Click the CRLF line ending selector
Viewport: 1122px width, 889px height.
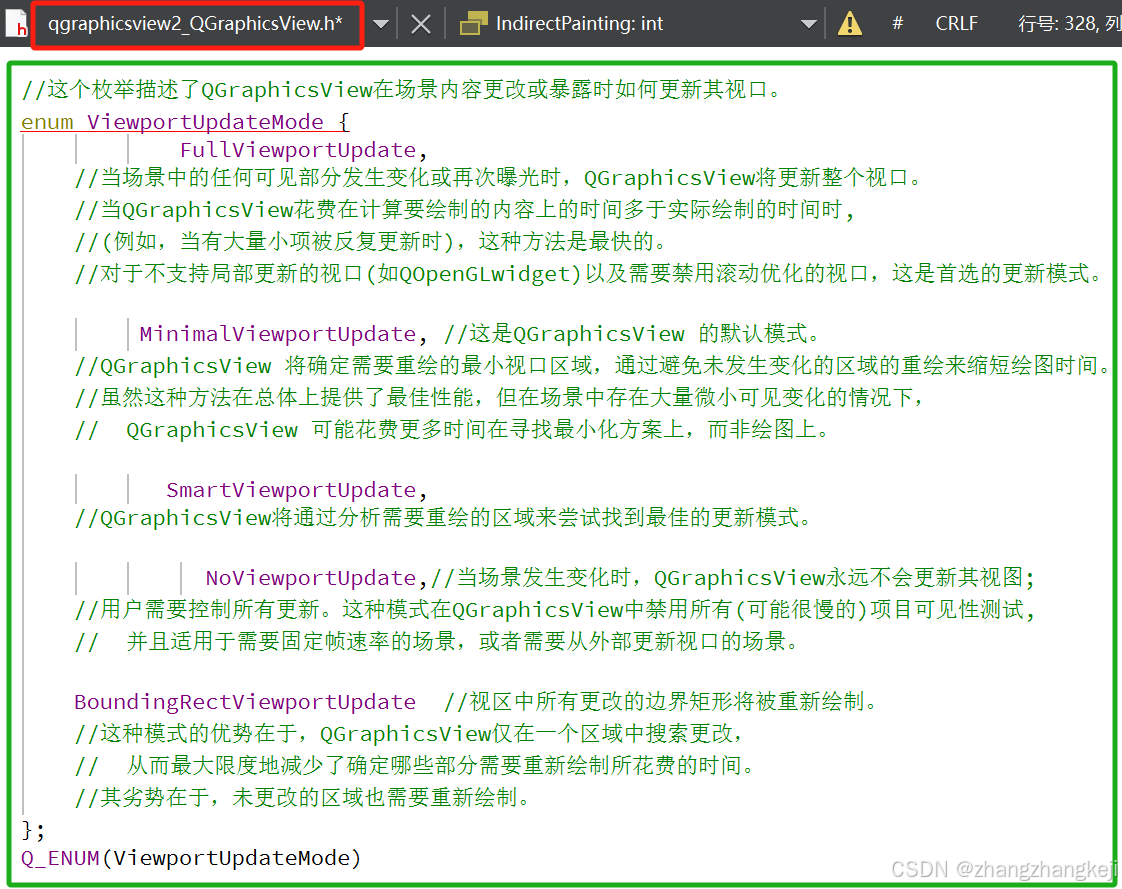pyautogui.click(x=956, y=24)
